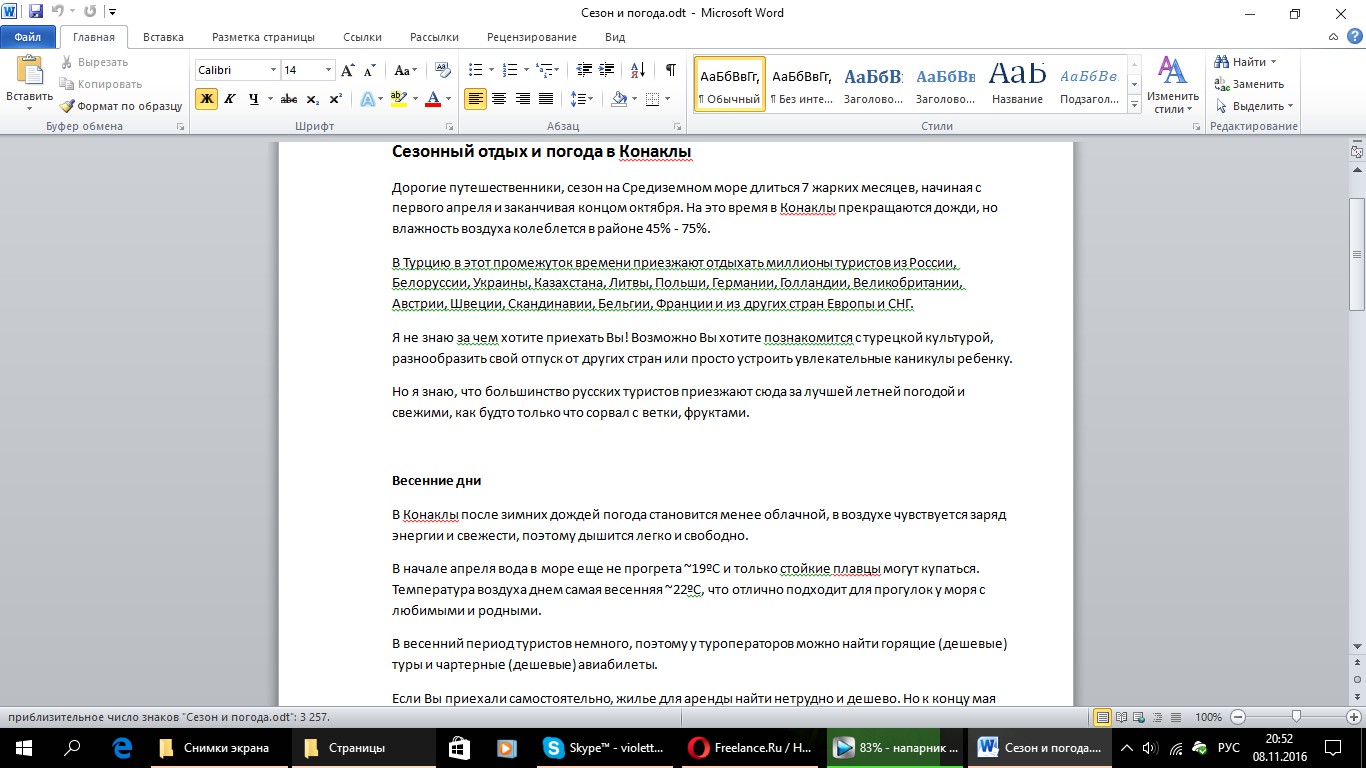This screenshot has height=768, width=1366.
Task: Expand the styles gallery More arrow
Action: (x=1134, y=104)
